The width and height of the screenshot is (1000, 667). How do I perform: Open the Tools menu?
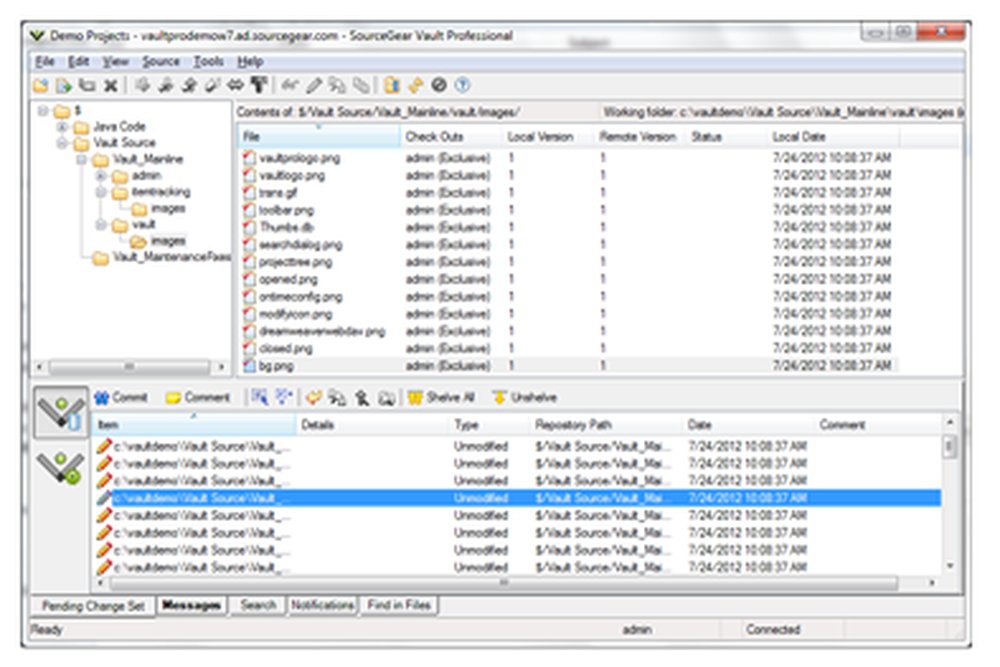click(x=209, y=61)
